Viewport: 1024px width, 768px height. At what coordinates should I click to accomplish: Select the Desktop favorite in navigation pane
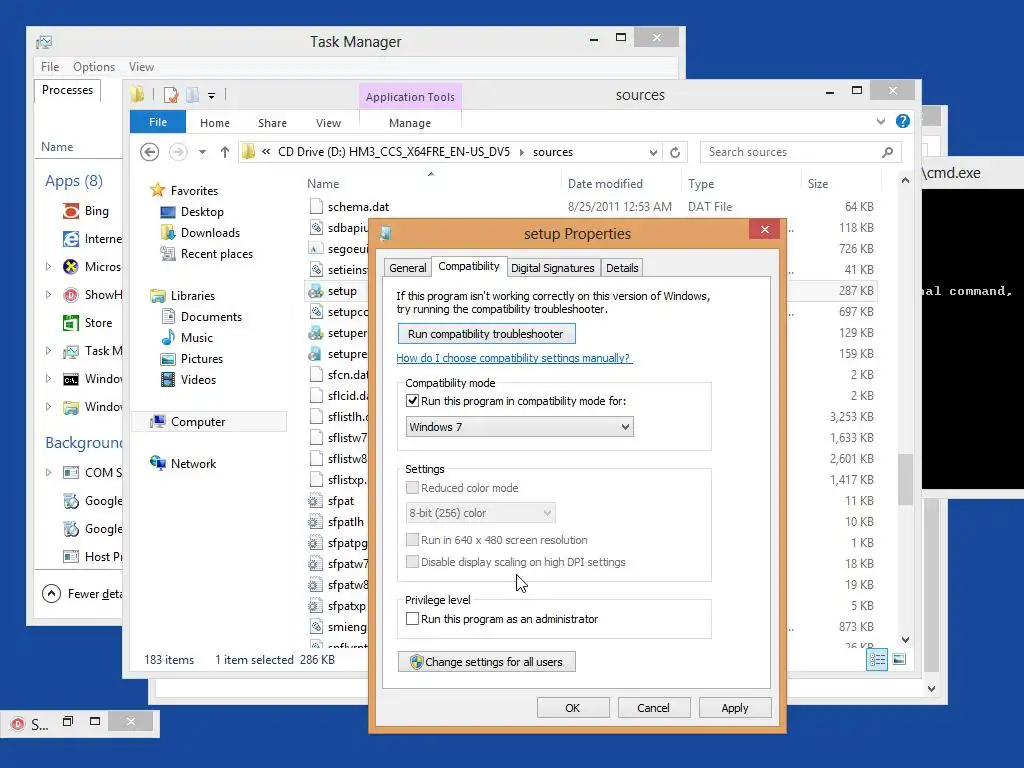(202, 212)
